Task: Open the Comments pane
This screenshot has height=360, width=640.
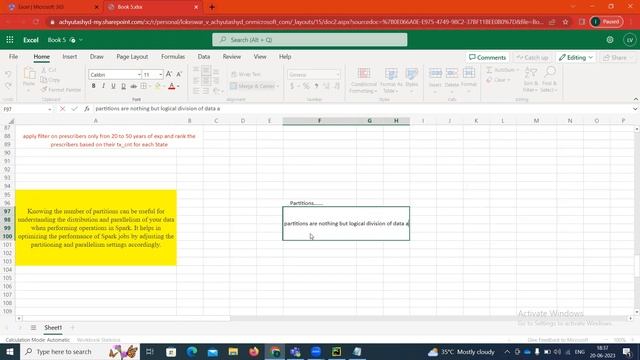Action: coord(487,58)
